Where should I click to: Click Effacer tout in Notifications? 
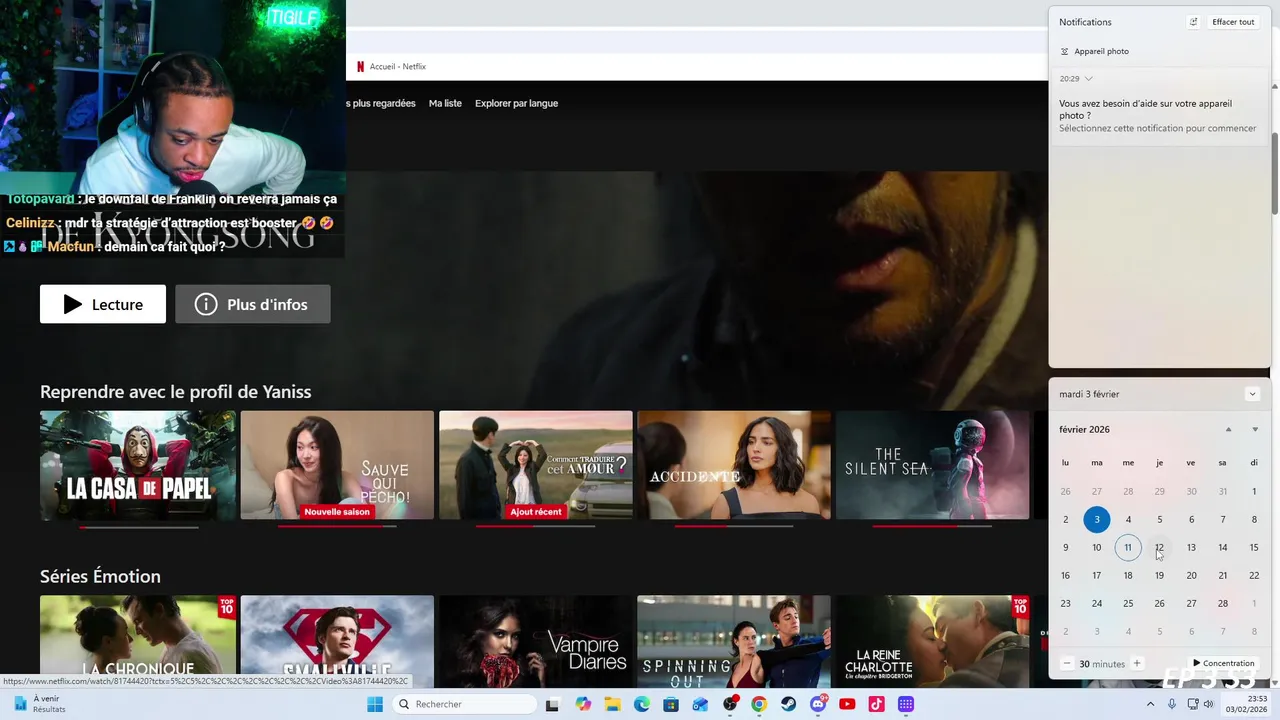[1233, 22]
